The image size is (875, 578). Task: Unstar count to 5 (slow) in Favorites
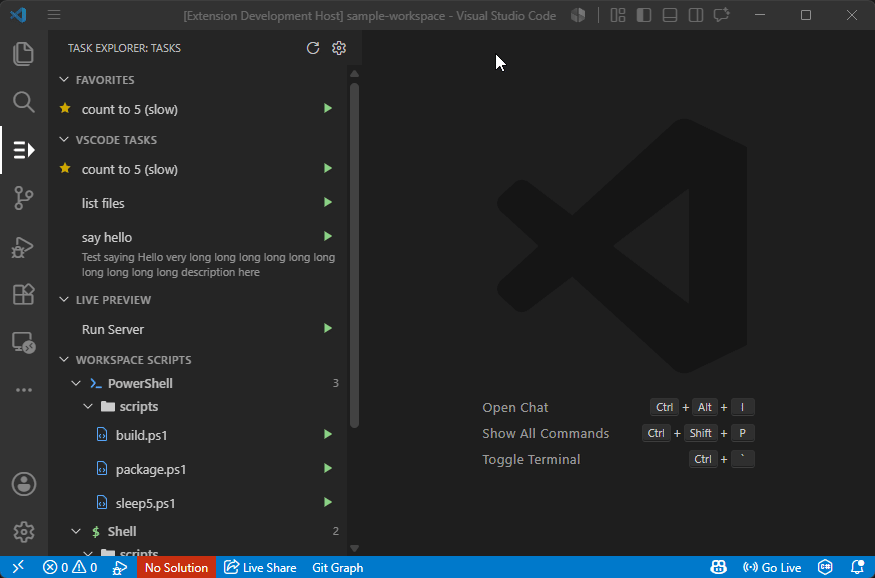click(x=65, y=108)
